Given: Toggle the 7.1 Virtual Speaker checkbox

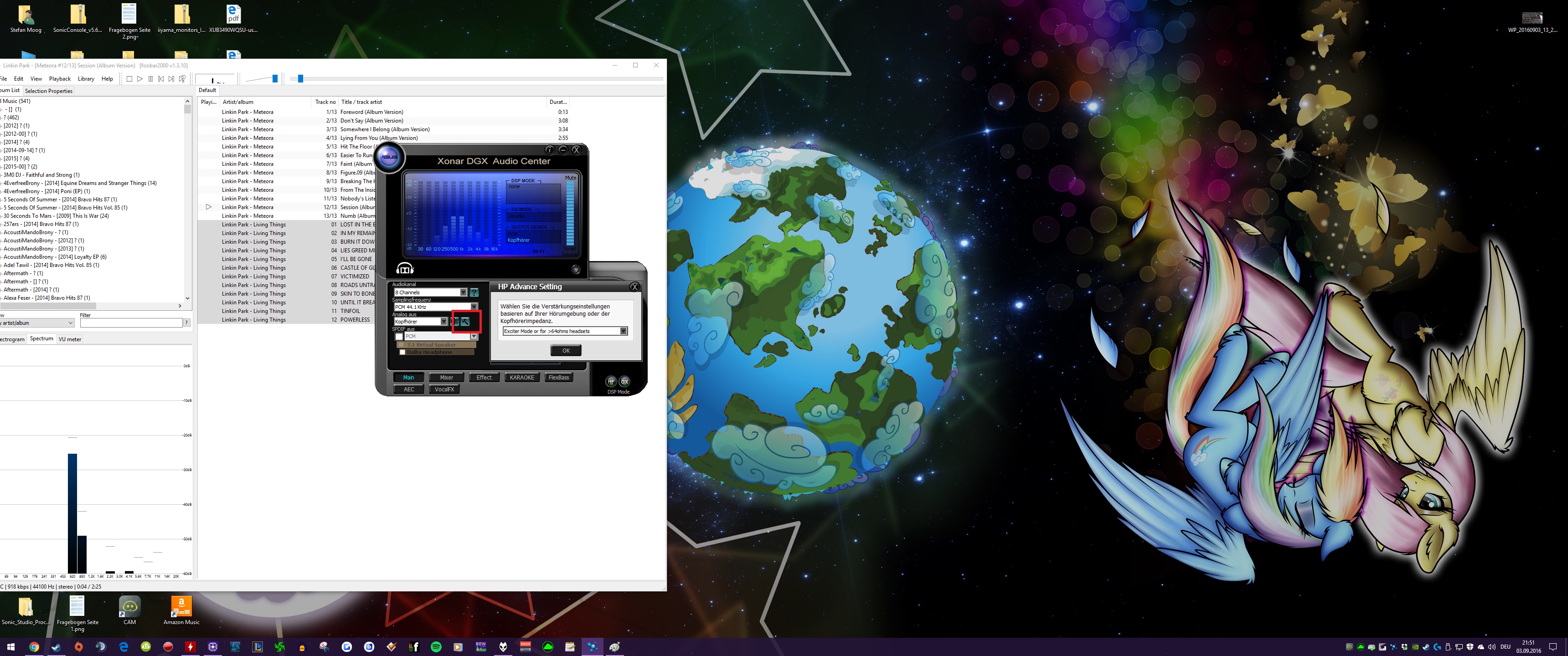Looking at the screenshot, I should 402,345.
